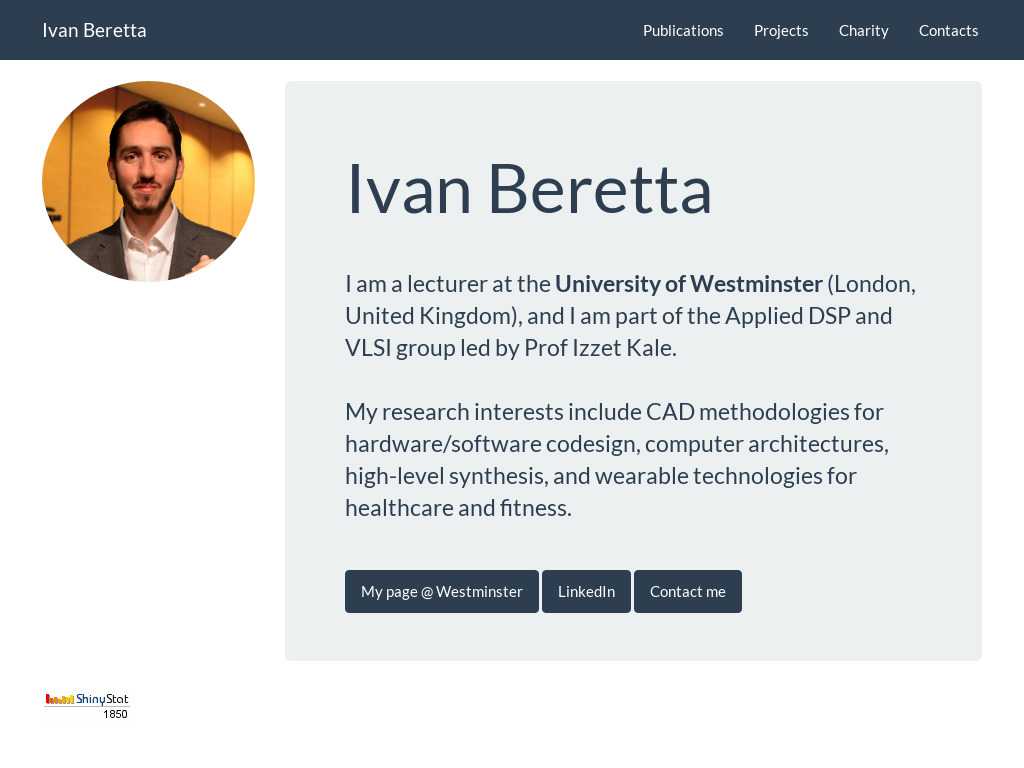Click the Applied DSP text
The image size is (1024, 768).
pyautogui.click(x=788, y=316)
